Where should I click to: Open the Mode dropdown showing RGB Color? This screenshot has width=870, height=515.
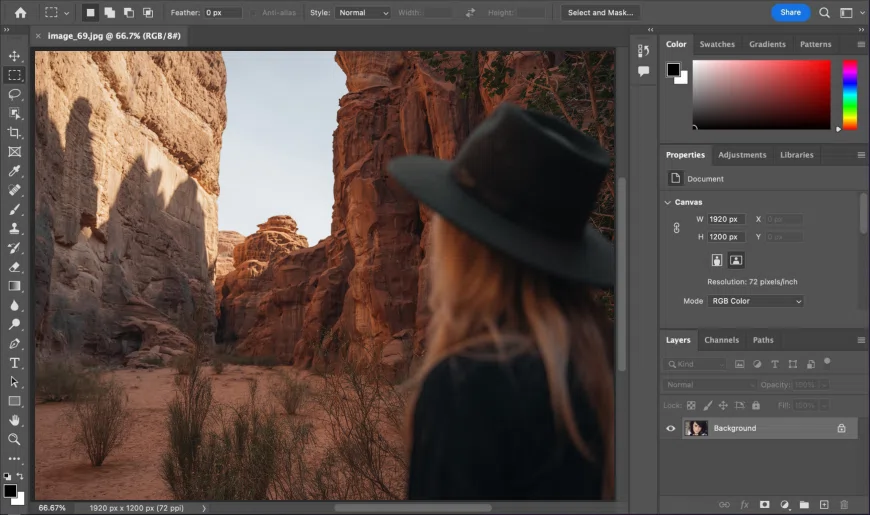point(756,301)
